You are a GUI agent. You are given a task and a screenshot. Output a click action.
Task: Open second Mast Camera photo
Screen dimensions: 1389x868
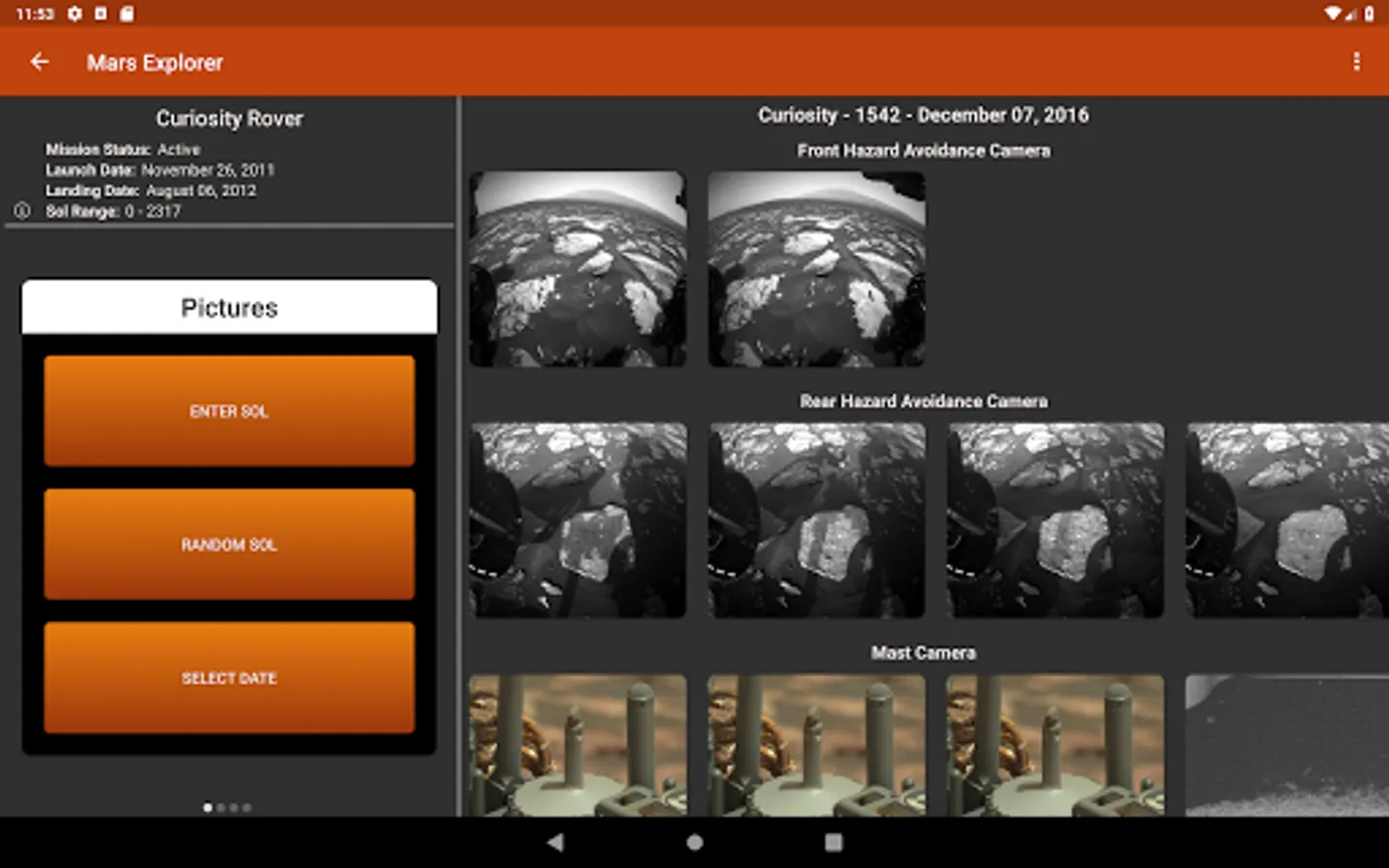[816, 746]
